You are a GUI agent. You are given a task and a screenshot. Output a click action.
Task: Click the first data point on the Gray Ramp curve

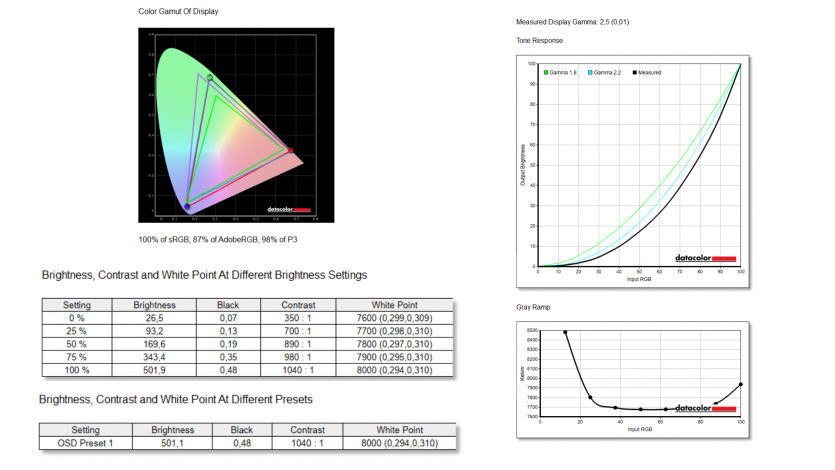point(565,332)
